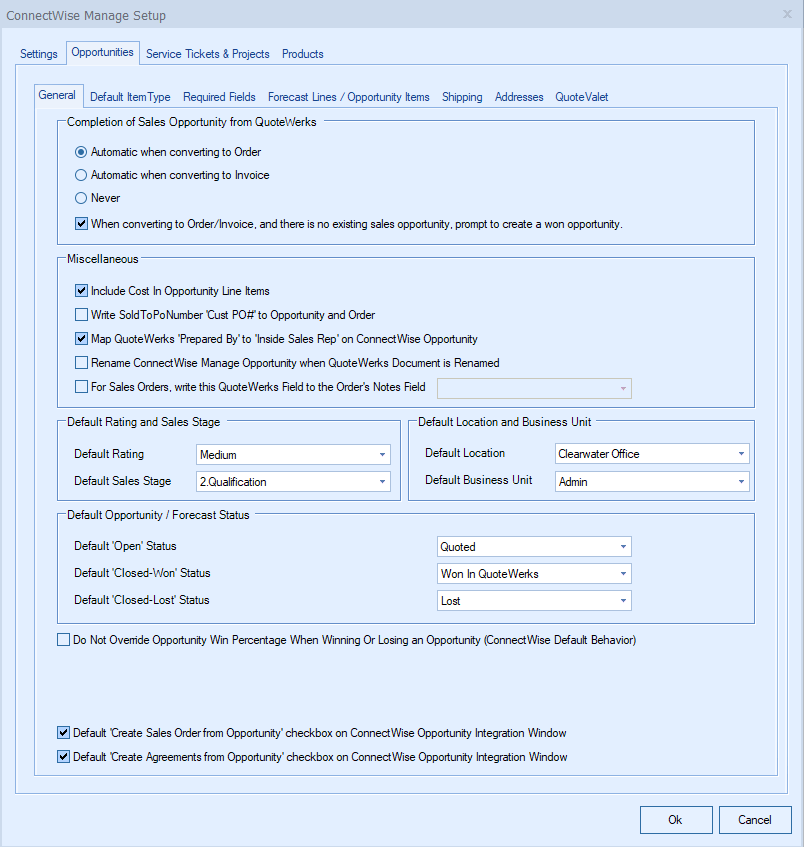Open Forecast Lines / Opportunity Items tab
The image size is (804, 847).
tap(349, 97)
